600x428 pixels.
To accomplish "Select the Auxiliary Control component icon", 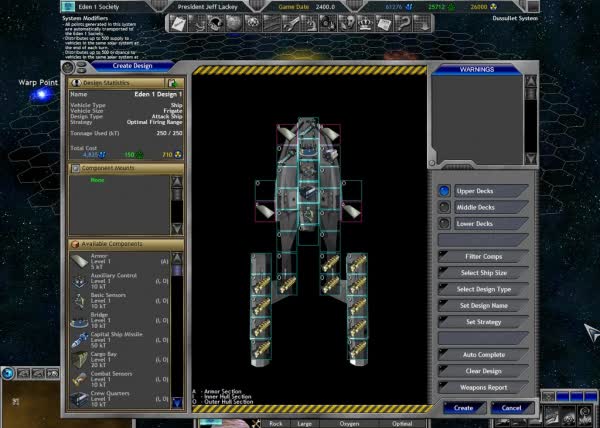I will (80, 281).
